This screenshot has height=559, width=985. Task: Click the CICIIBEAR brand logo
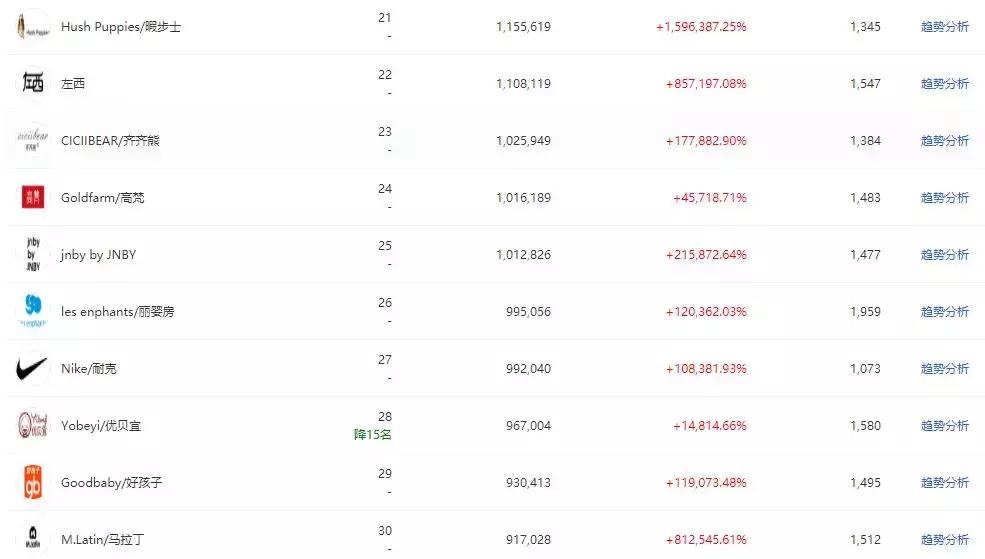click(33, 140)
